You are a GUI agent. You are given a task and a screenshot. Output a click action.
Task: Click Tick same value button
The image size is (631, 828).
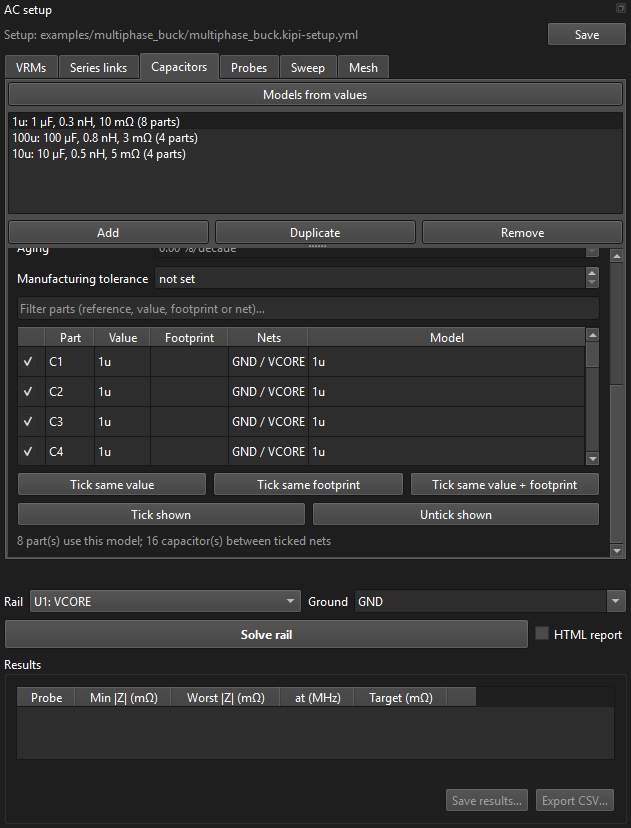point(112,485)
